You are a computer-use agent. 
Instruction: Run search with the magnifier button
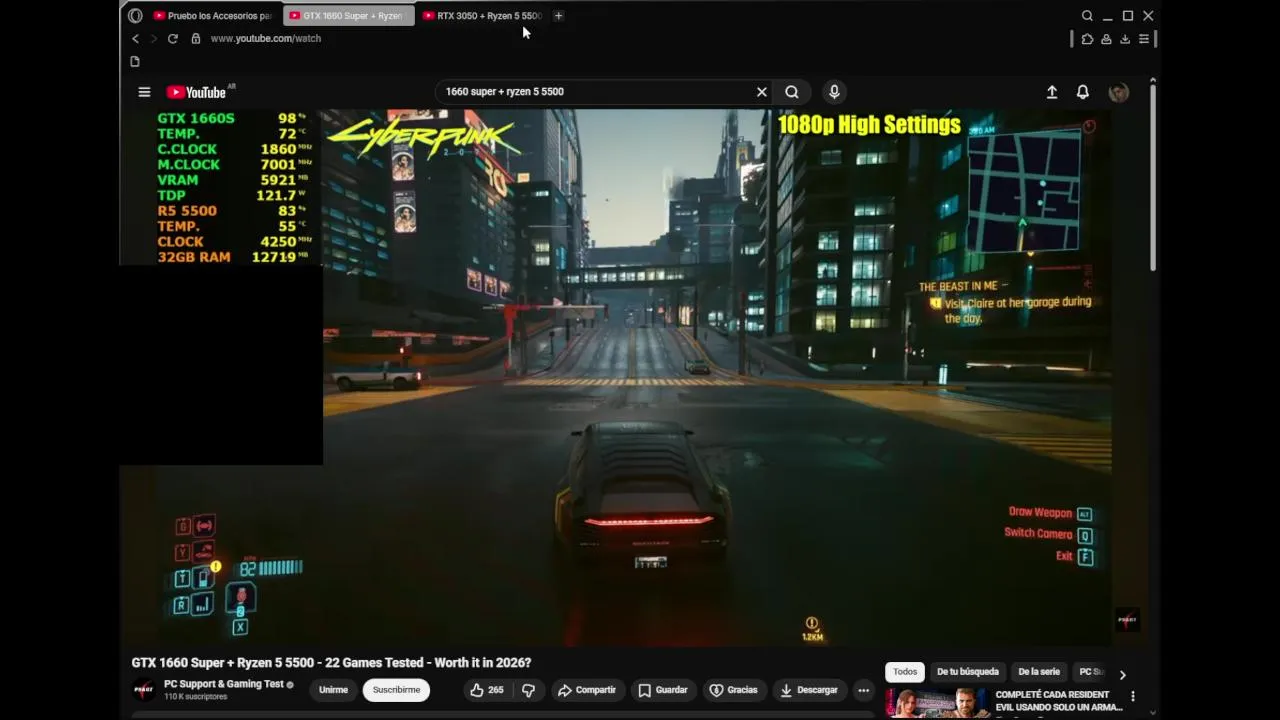pos(792,92)
